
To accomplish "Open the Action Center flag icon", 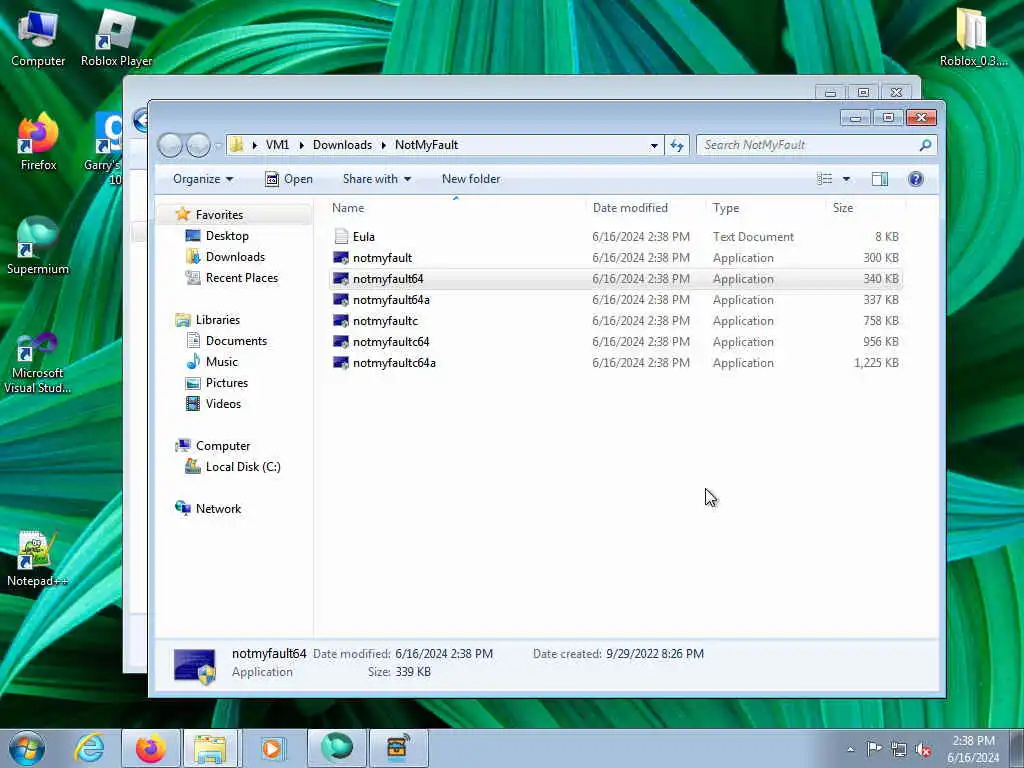I will (x=874, y=750).
